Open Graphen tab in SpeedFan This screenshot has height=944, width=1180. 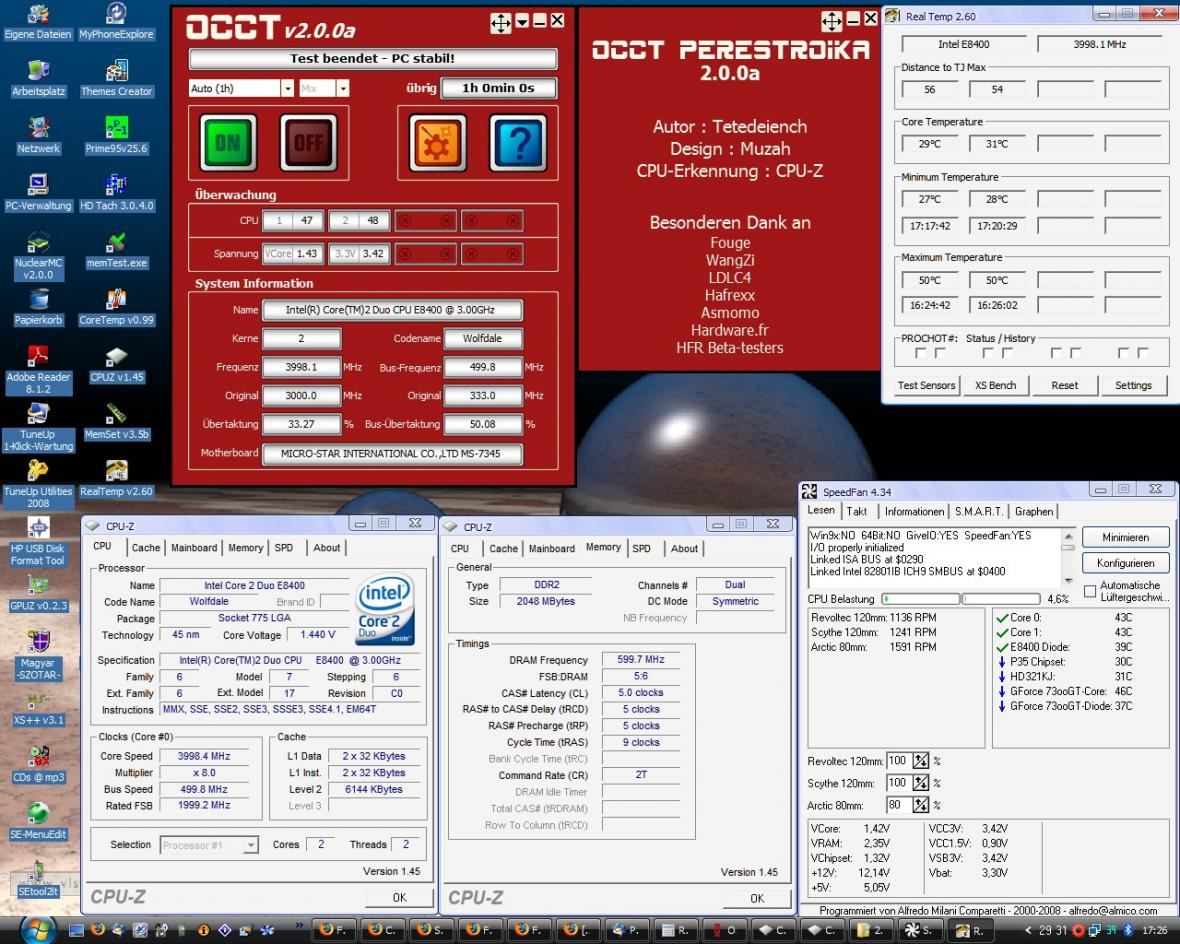(x=1033, y=511)
